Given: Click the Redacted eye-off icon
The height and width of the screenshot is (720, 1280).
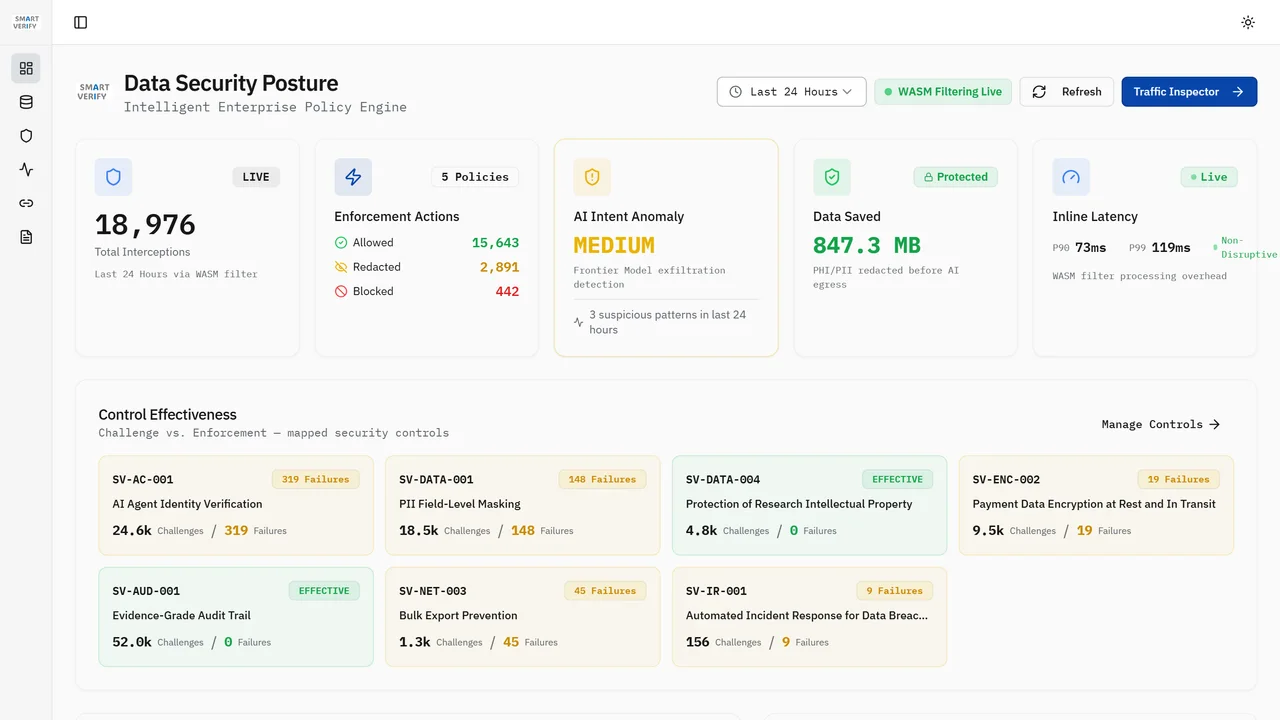Looking at the screenshot, I should pos(341,267).
